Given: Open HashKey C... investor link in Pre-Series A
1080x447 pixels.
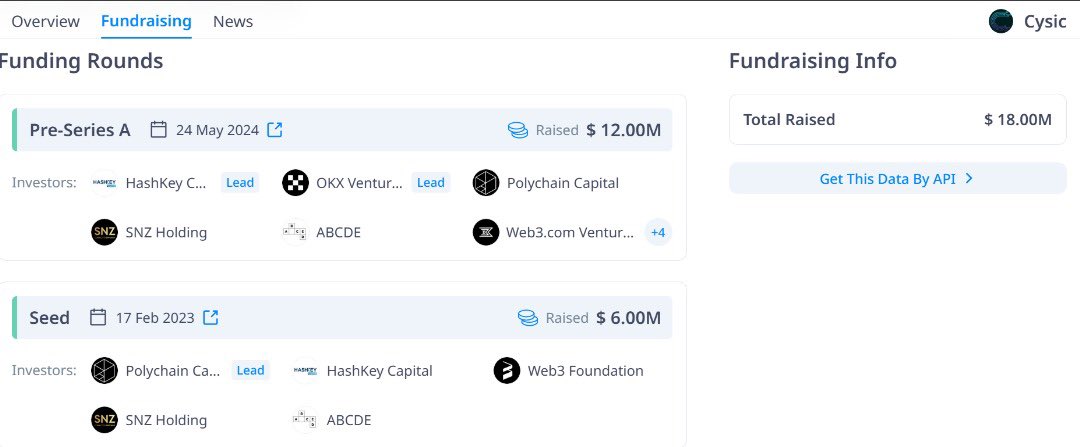Looking at the screenshot, I should click(x=166, y=183).
